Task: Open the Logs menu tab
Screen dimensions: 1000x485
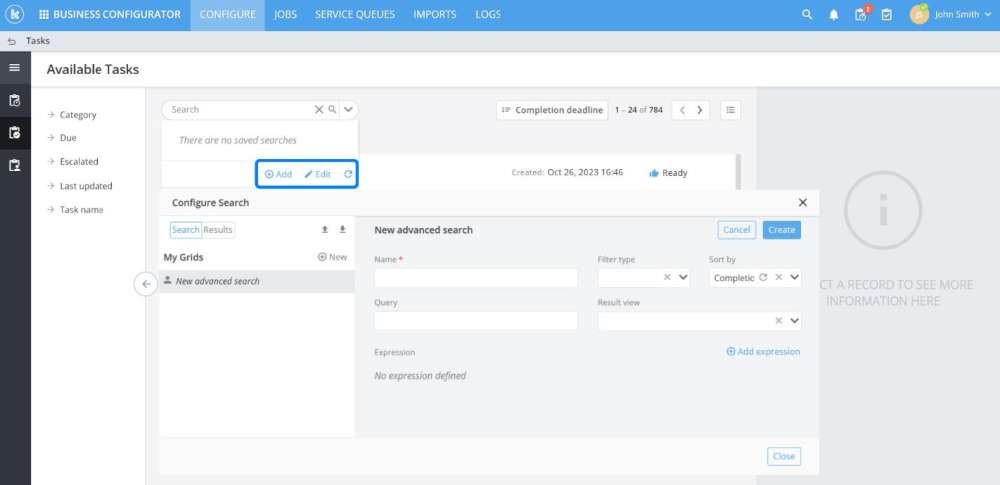Action: tap(488, 15)
